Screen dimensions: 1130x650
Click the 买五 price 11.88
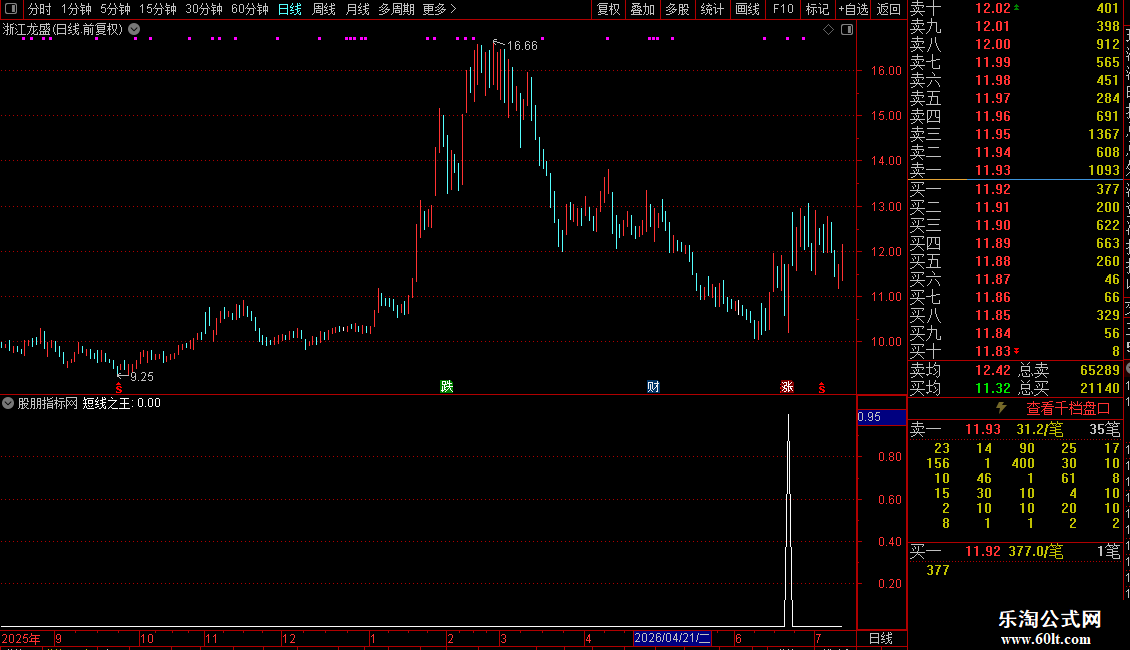tap(993, 261)
